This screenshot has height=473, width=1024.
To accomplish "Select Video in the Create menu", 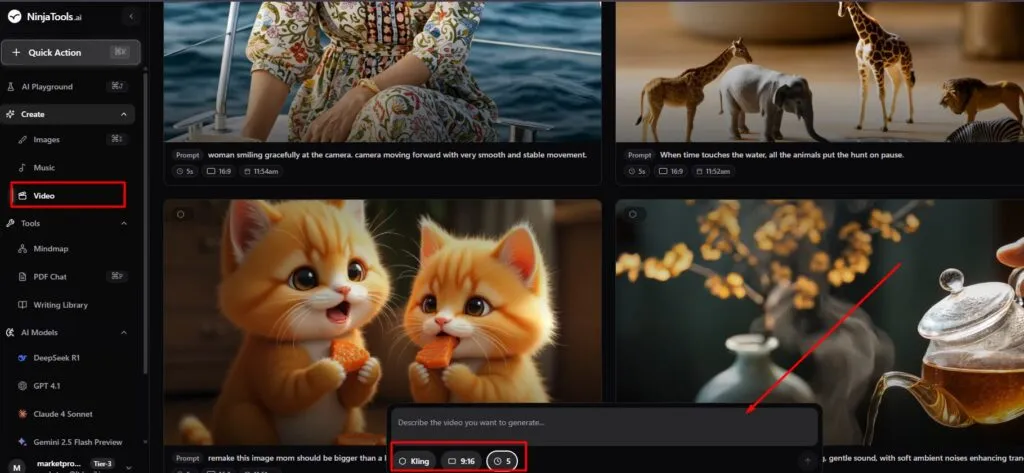I will (44, 195).
